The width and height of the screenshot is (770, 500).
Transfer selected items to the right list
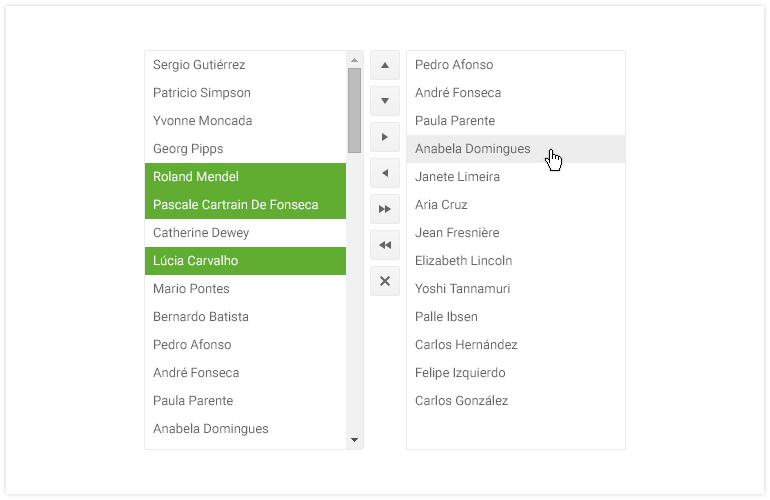click(385, 137)
